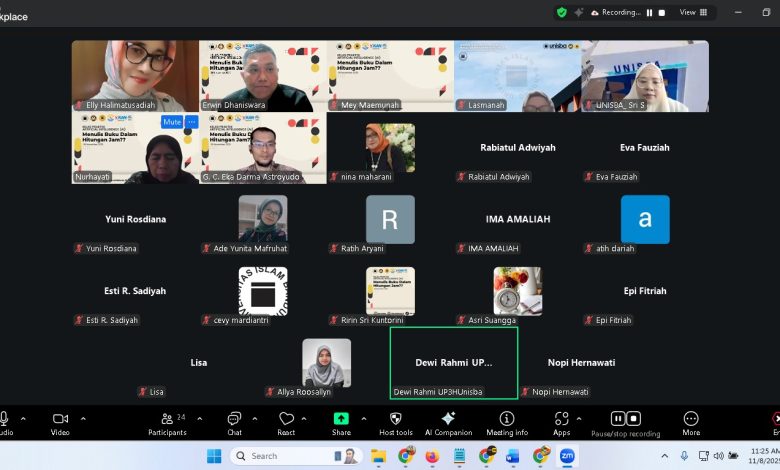Image resolution: width=780 pixels, height=470 pixels.
Task: Open the Chat panel
Action: pyautogui.click(x=234, y=421)
